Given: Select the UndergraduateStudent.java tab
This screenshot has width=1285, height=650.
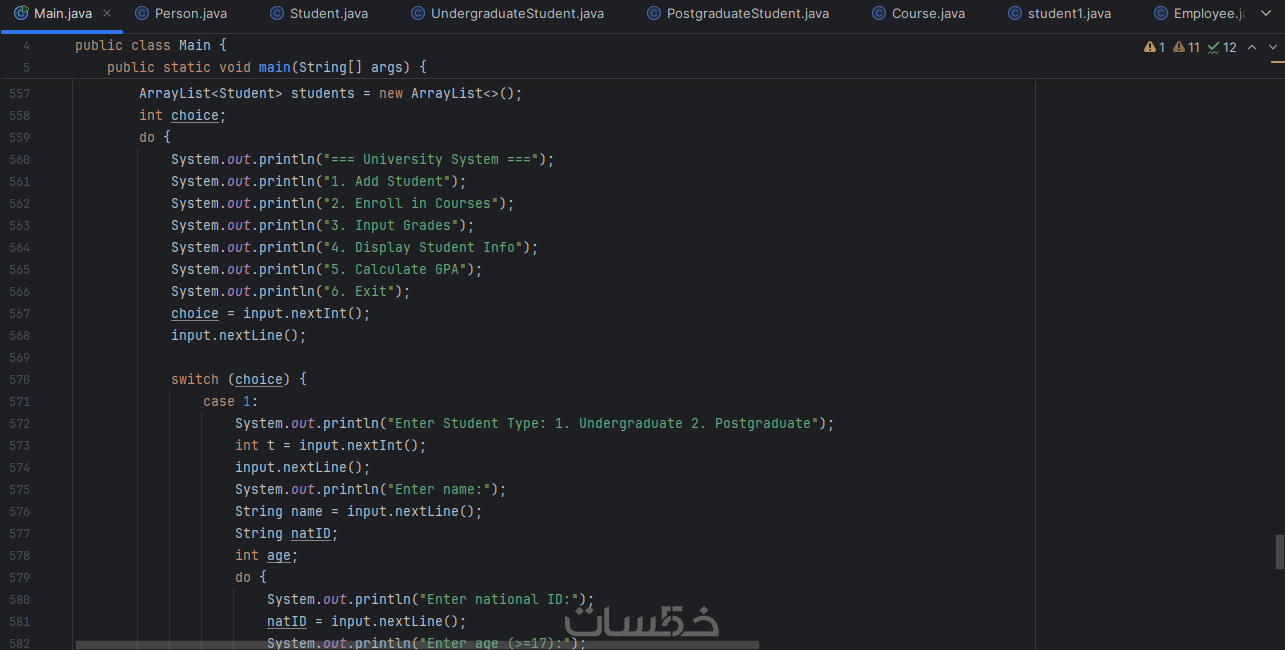Looking at the screenshot, I should point(506,14).
